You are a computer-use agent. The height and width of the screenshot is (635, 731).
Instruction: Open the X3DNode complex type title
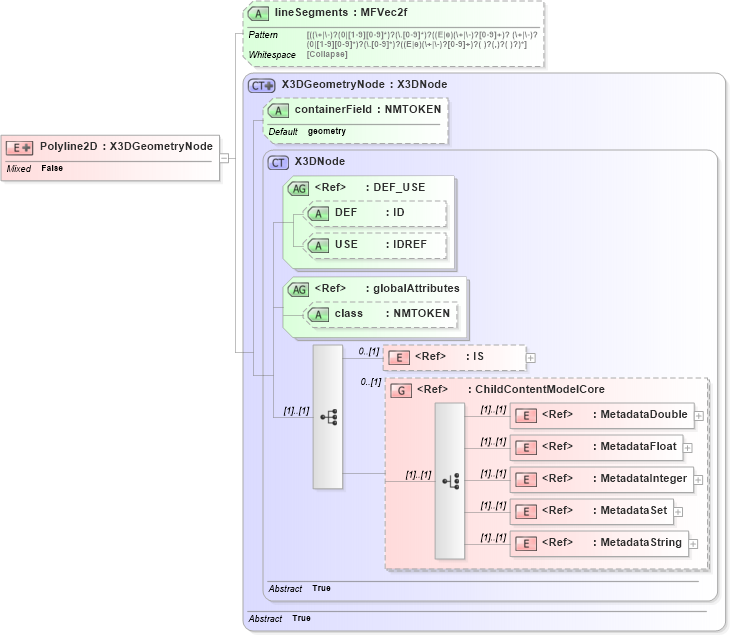(320, 161)
